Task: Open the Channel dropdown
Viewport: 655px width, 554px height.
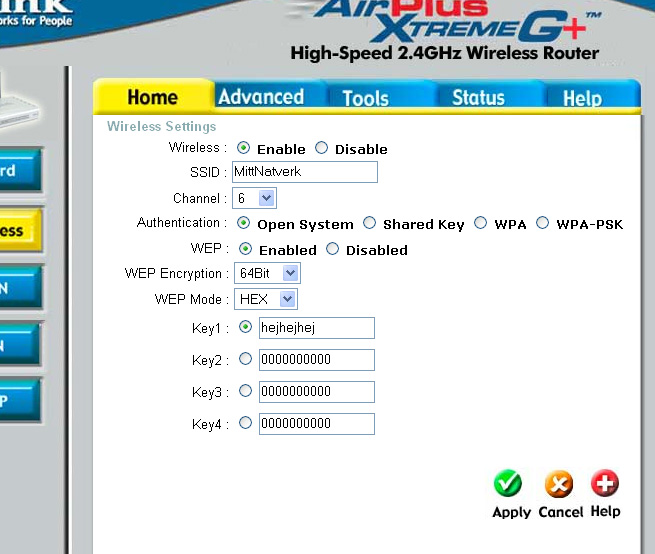Action: tap(254, 198)
